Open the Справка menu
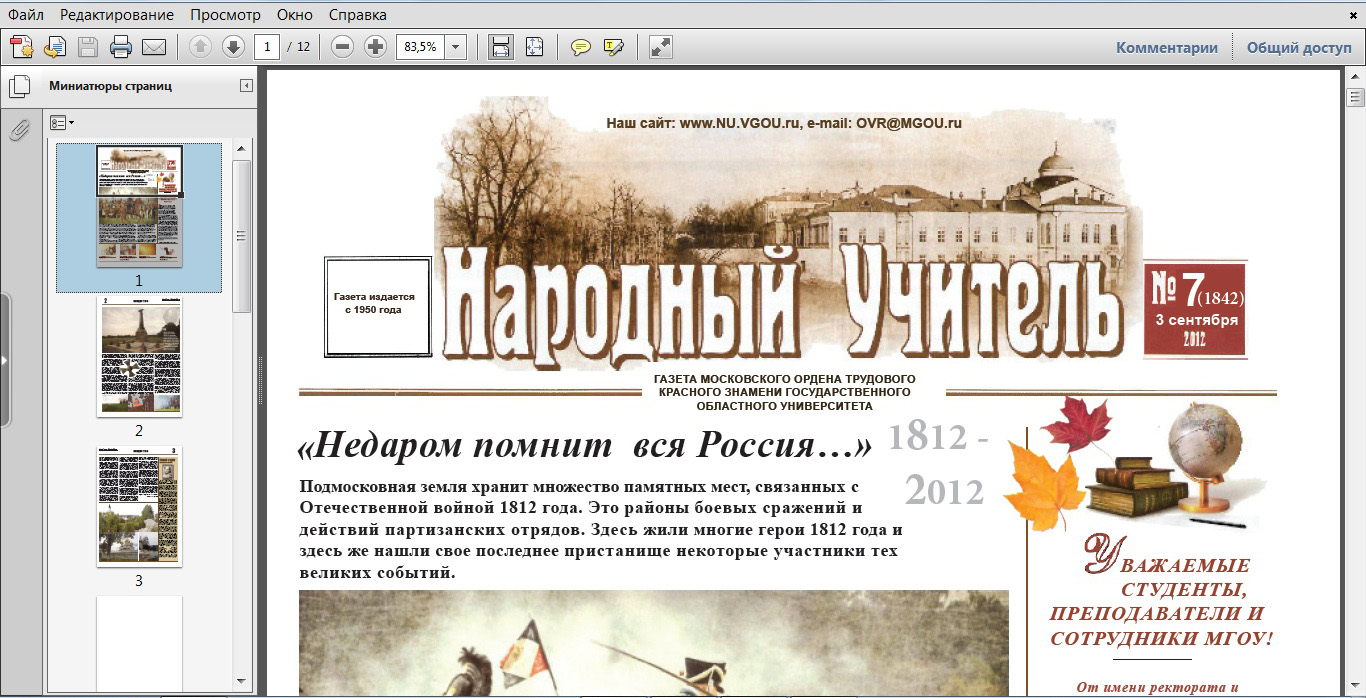This screenshot has height=698, width=1366. tap(357, 15)
